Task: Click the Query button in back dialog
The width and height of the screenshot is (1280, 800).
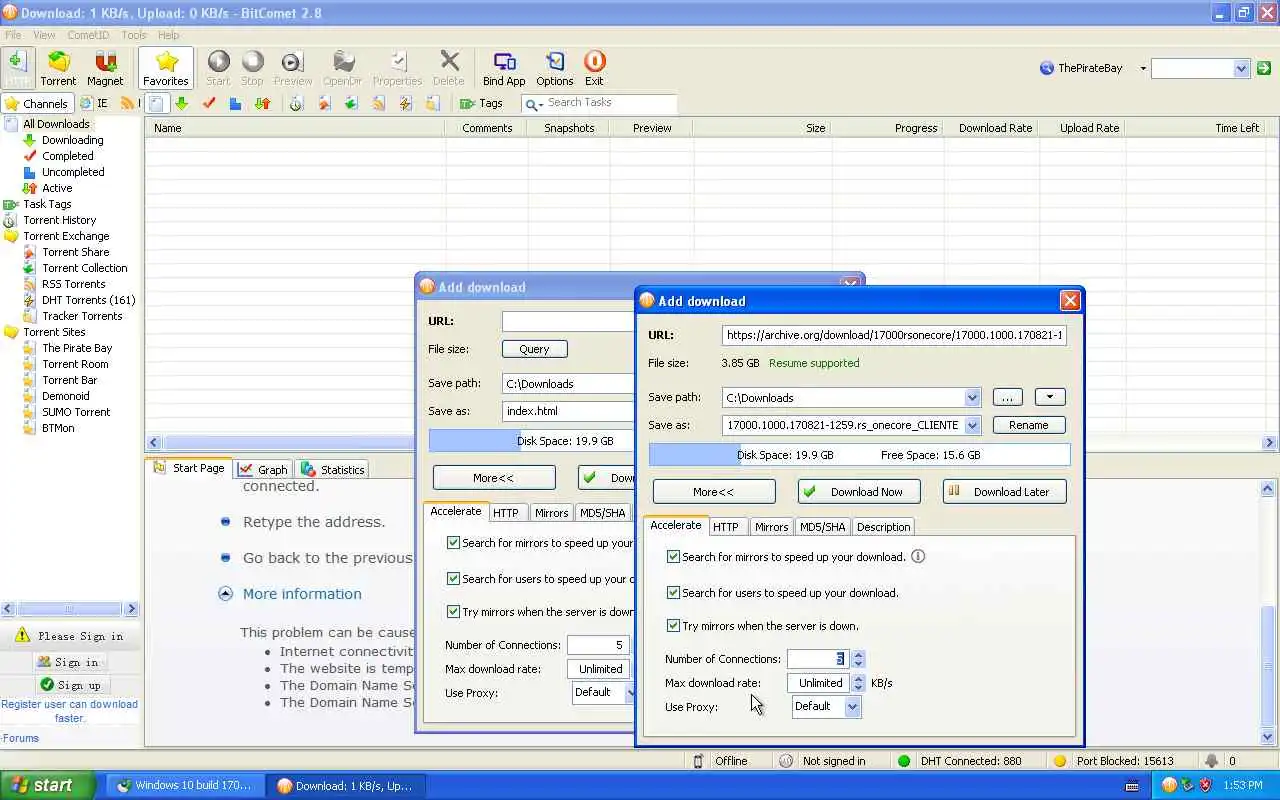Action: click(x=534, y=349)
